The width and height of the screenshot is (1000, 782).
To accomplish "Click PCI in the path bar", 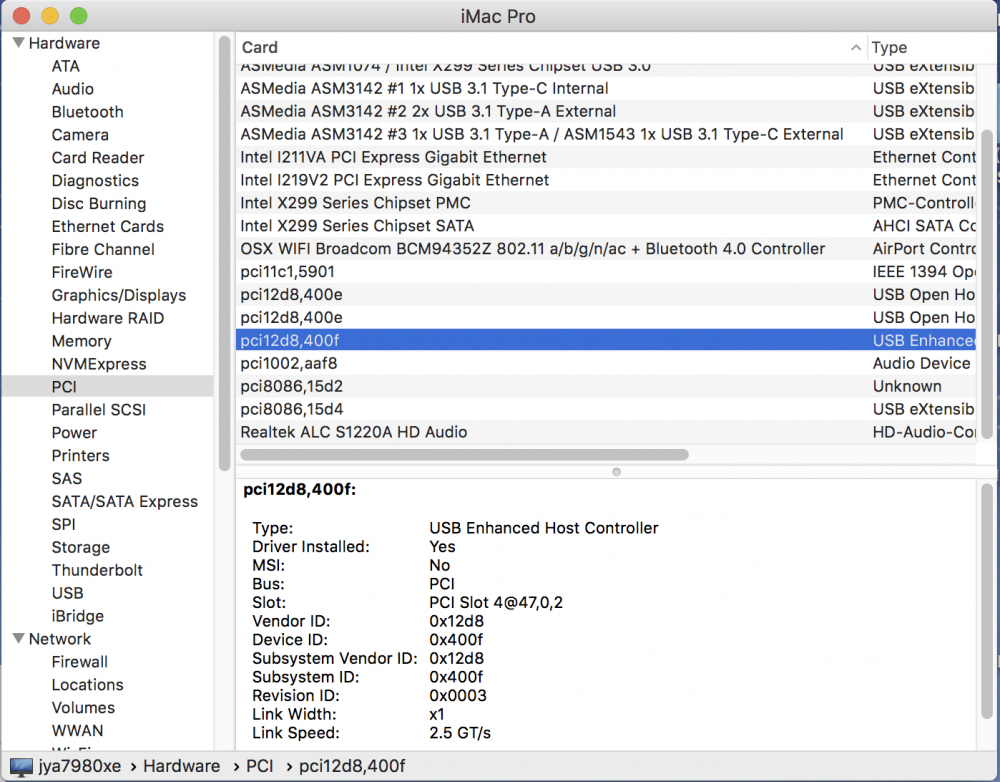I will (x=260, y=766).
